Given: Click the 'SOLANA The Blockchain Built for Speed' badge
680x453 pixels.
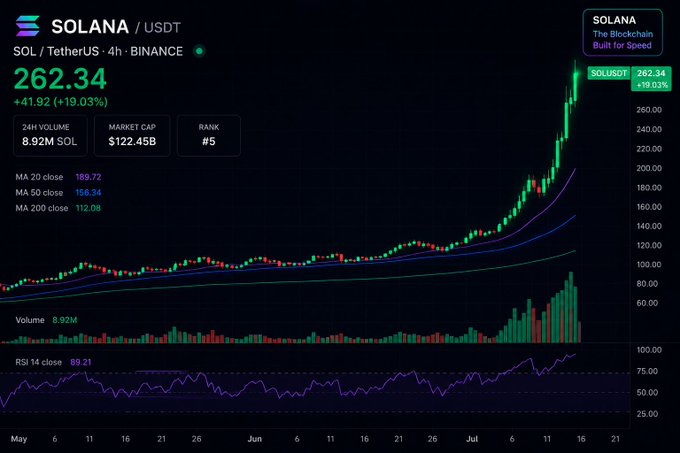Looking at the screenshot, I should click(x=623, y=33).
